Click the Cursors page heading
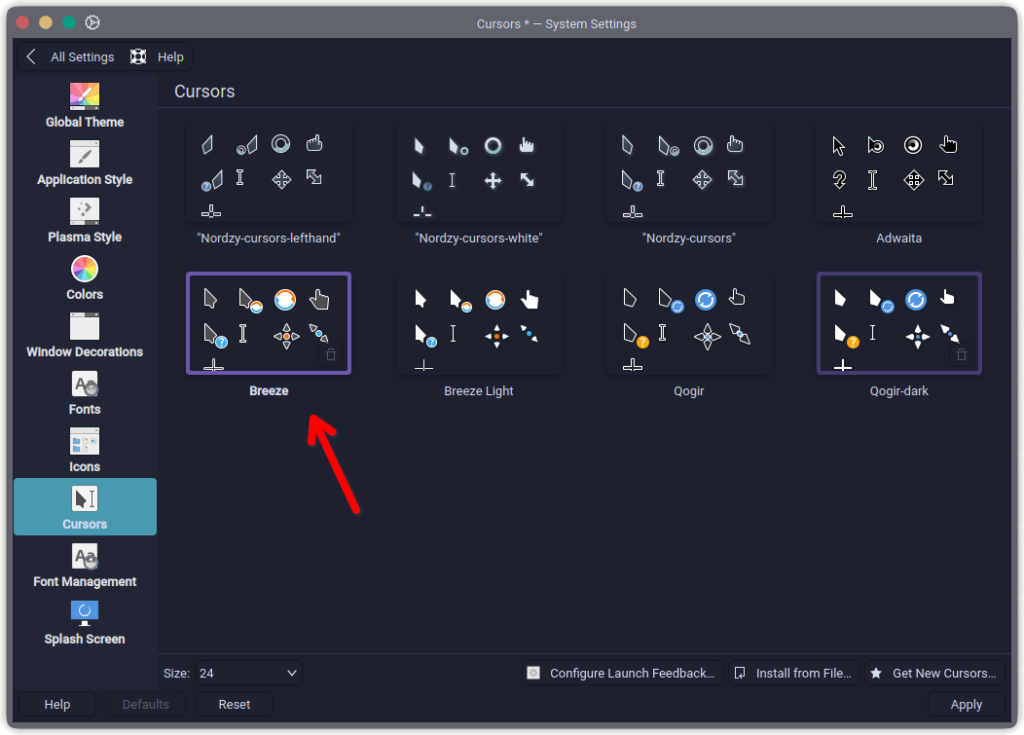Screen dimensions: 1024x735 pyautogui.click(x=204, y=91)
